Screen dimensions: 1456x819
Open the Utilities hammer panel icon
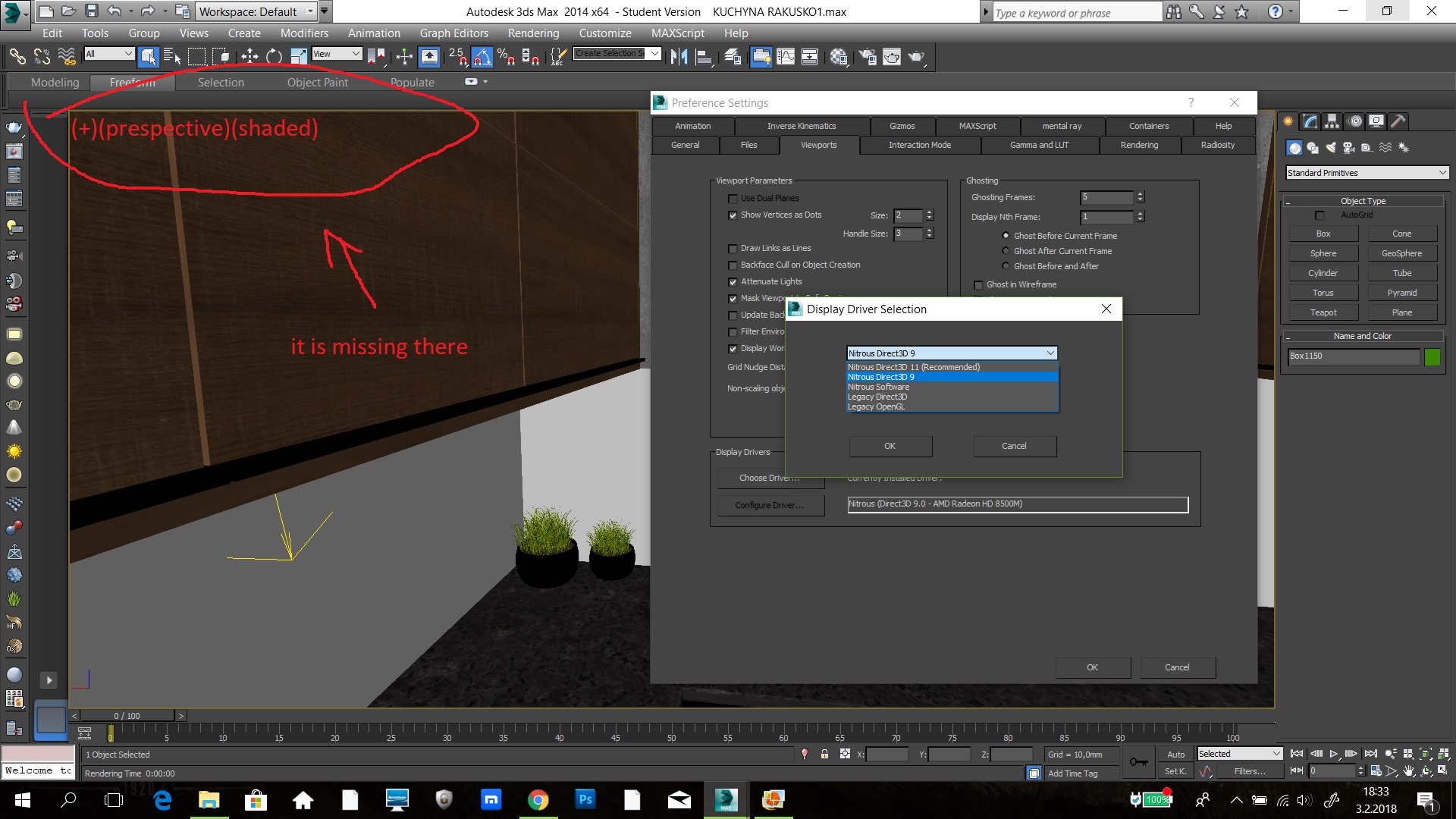coord(1398,121)
